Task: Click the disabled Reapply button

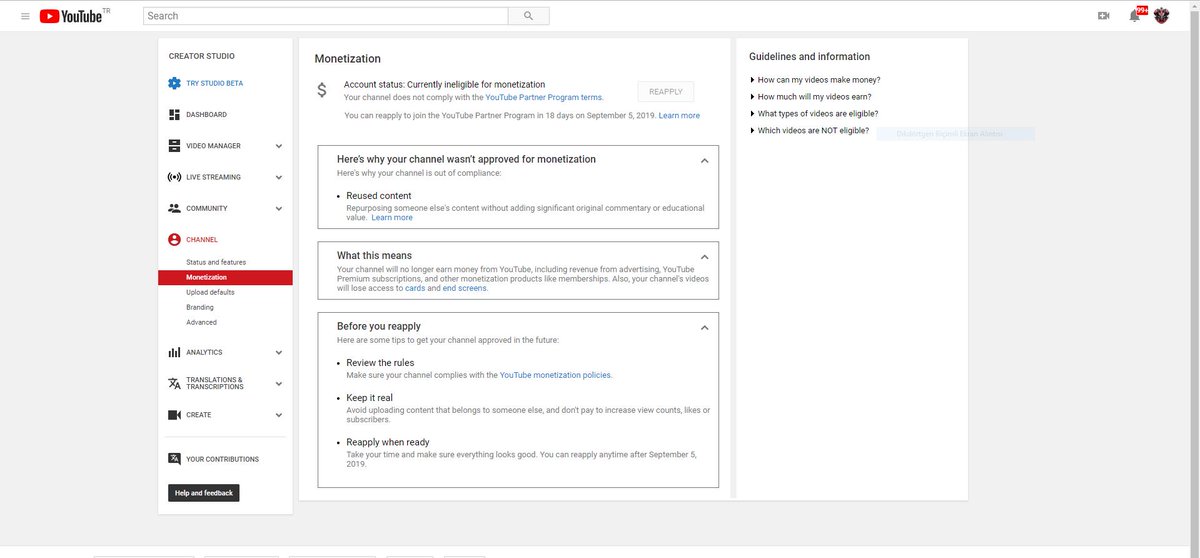Action: click(665, 91)
